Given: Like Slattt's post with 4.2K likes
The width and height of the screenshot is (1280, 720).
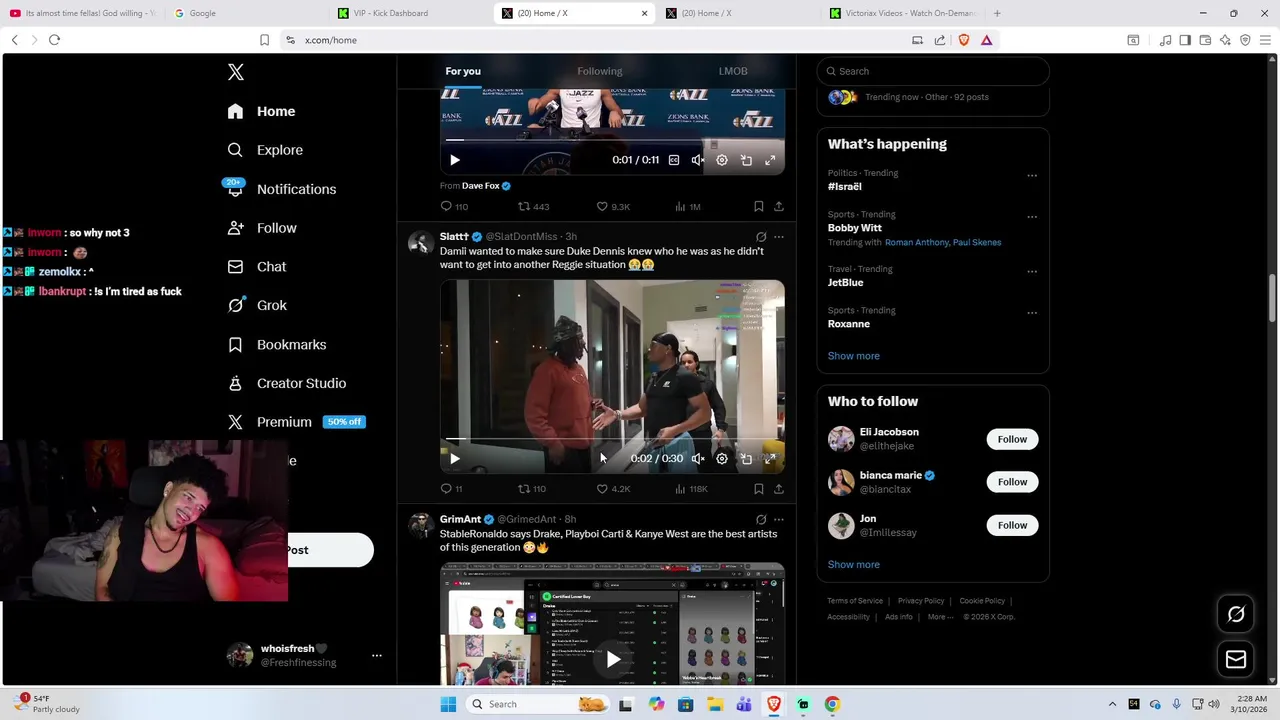Looking at the screenshot, I should (x=613, y=489).
